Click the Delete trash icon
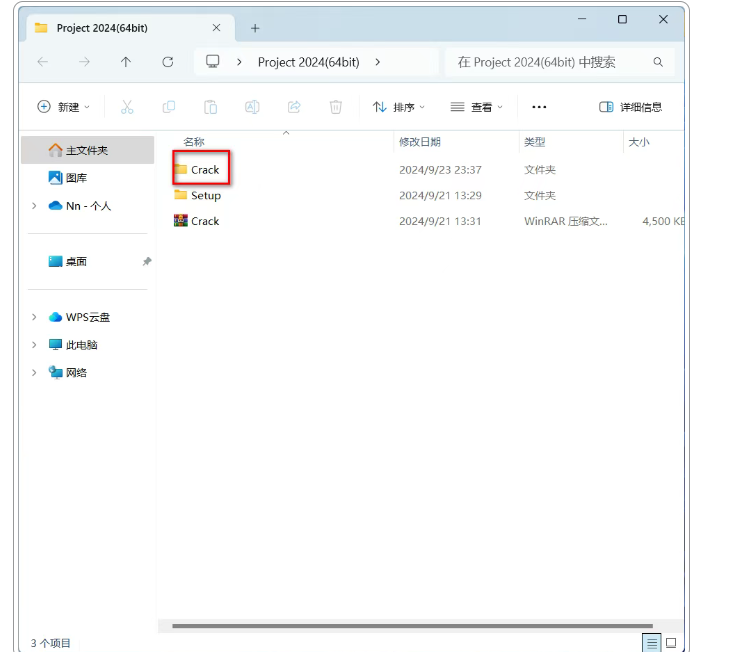 [336, 107]
